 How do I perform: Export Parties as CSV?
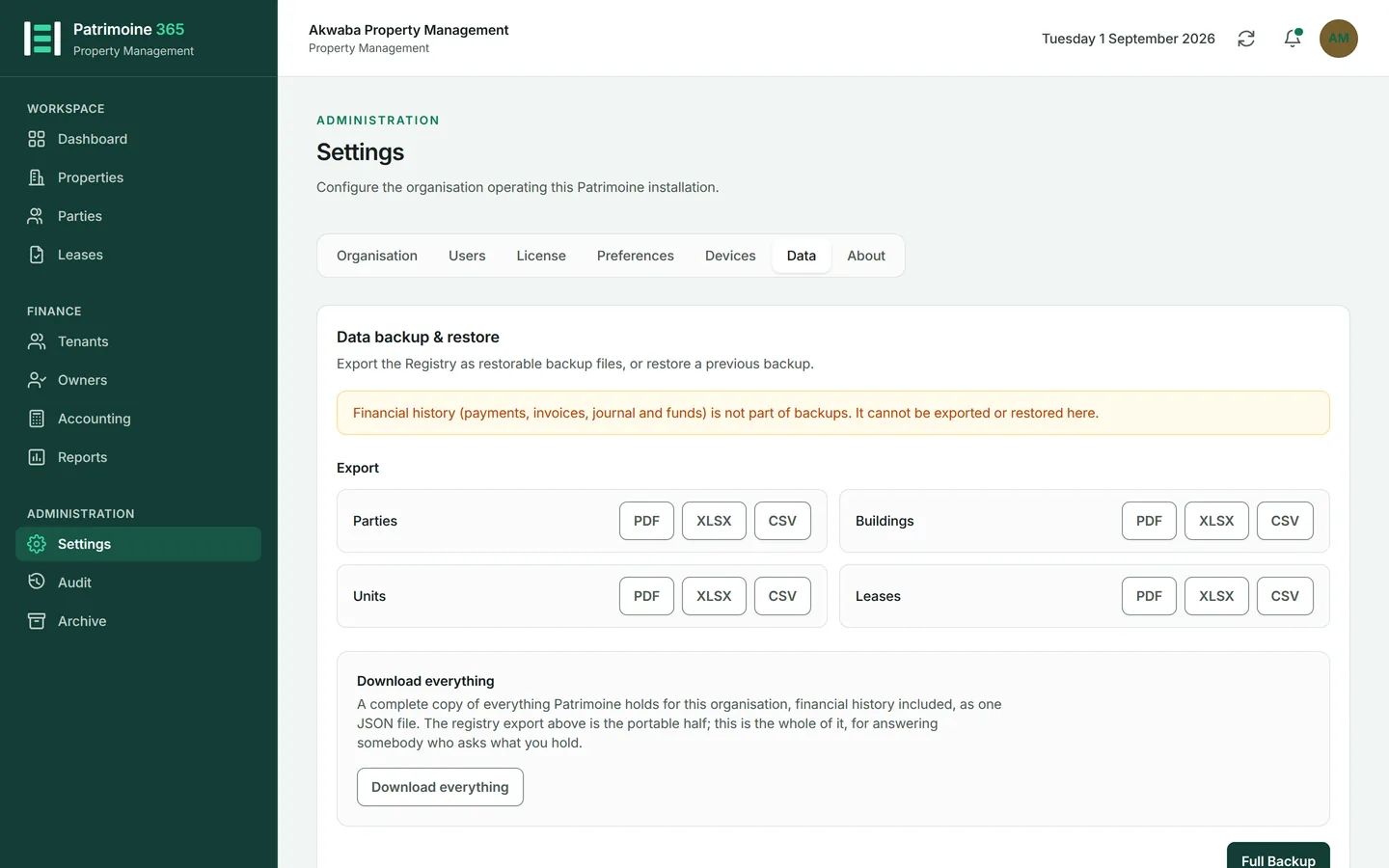(x=782, y=521)
